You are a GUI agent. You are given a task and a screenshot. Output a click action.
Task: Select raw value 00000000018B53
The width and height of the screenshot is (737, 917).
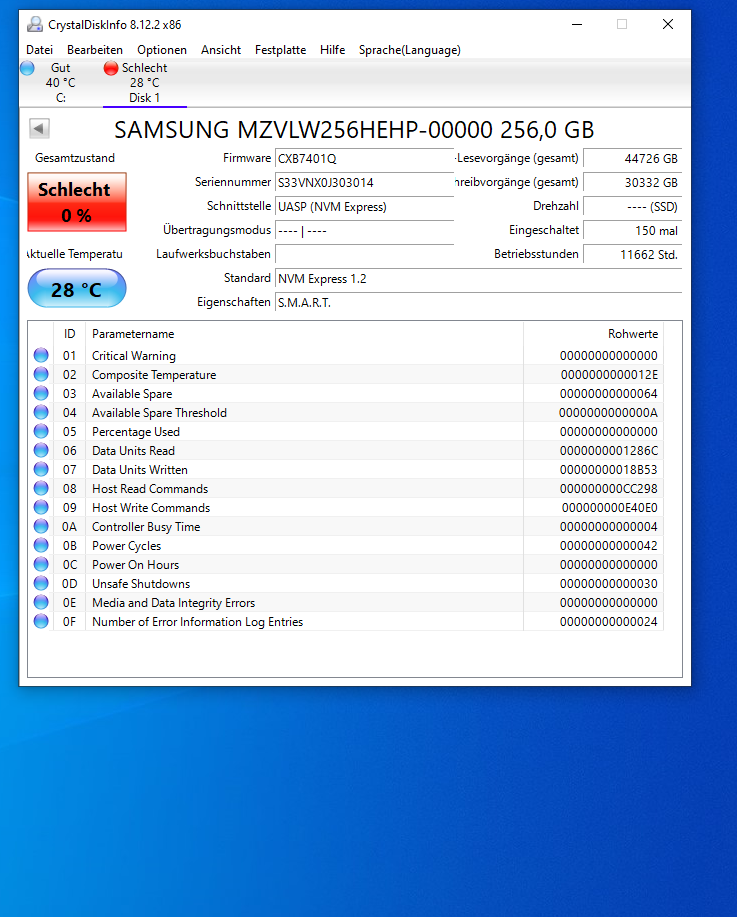608,470
